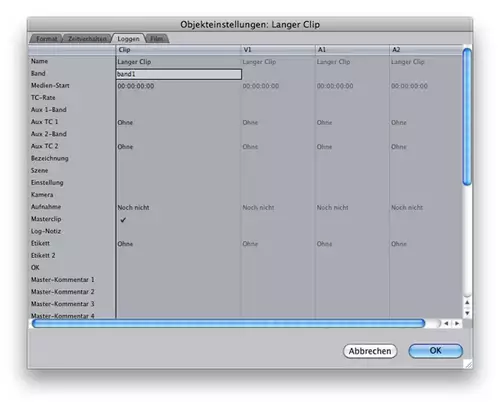Open the Etikett 'Ohne' Clip popup
The image size is (500, 406).
pyautogui.click(x=125, y=244)
